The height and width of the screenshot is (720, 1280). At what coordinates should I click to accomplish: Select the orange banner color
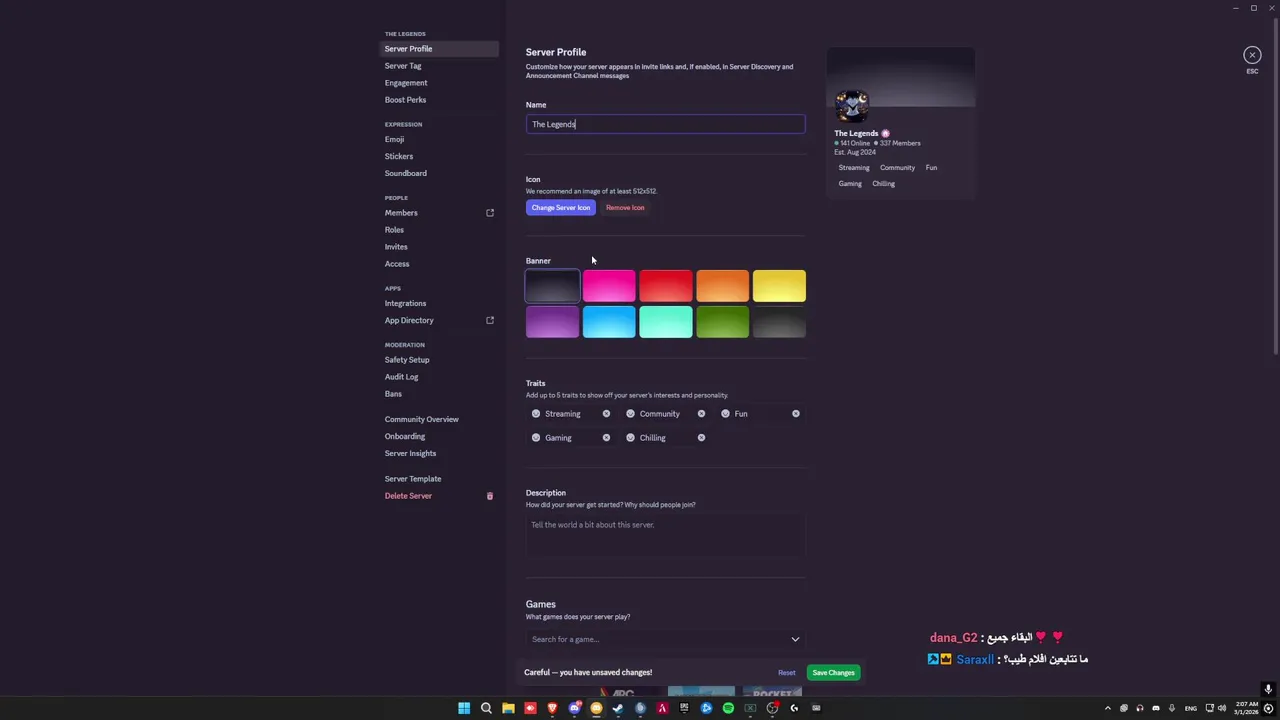click(x=722, y=286)
